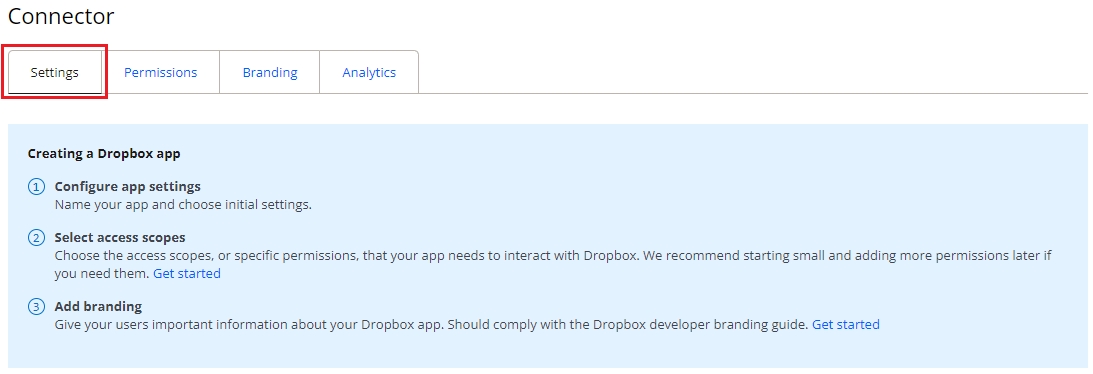Click 'Name your app and choose initial settings.' text
The width and height of the screenshot is (1093, 374).
[183, 205]
